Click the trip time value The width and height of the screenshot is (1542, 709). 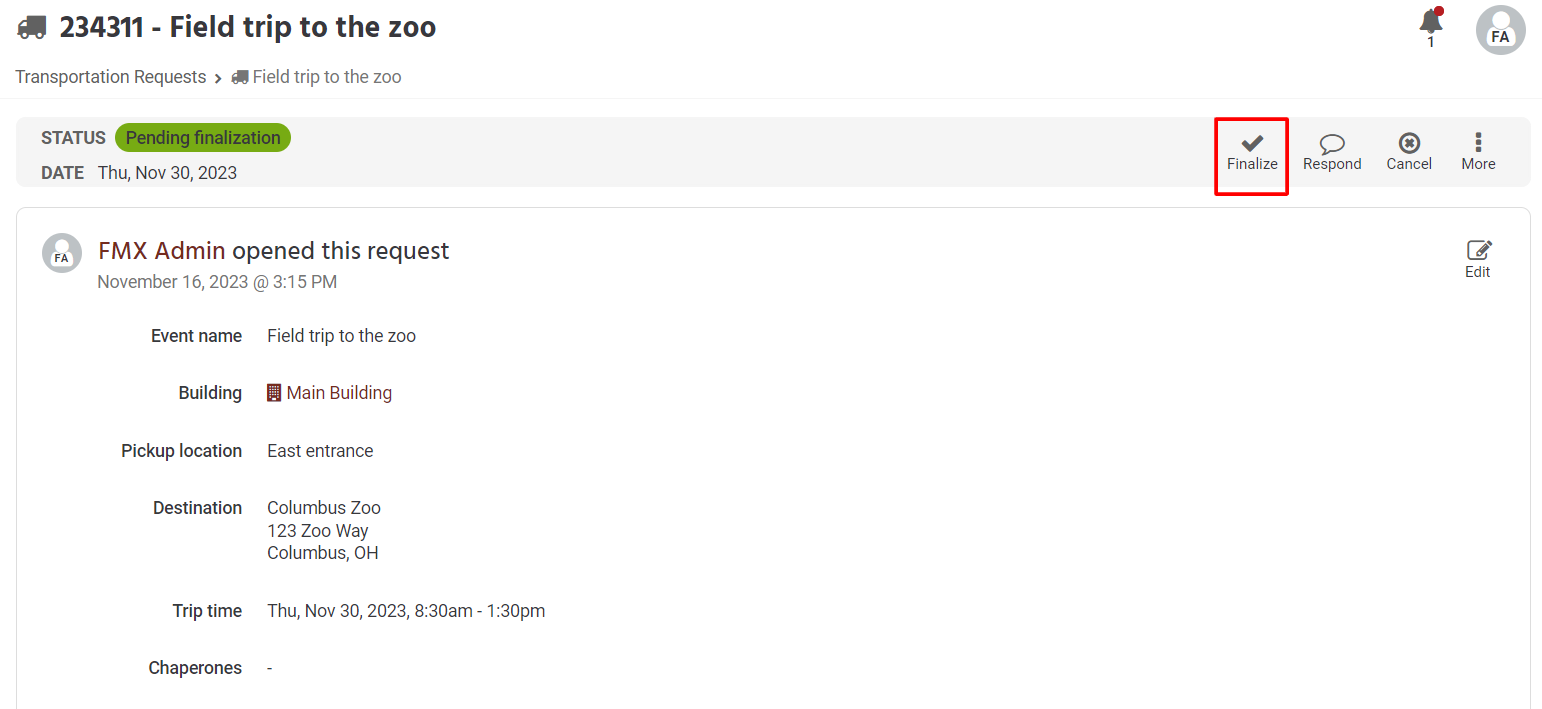(x=406, y=611)
